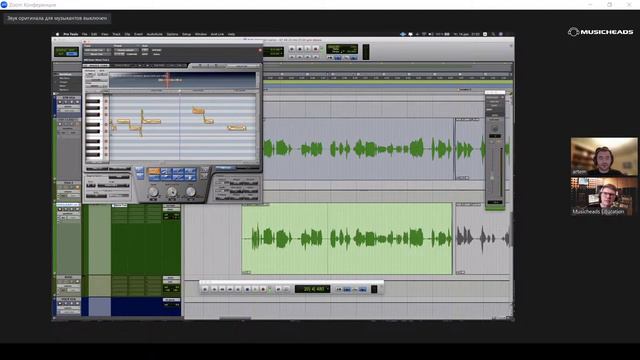
Task: Click Rewind in floating transport
Action: coord(222,289)
